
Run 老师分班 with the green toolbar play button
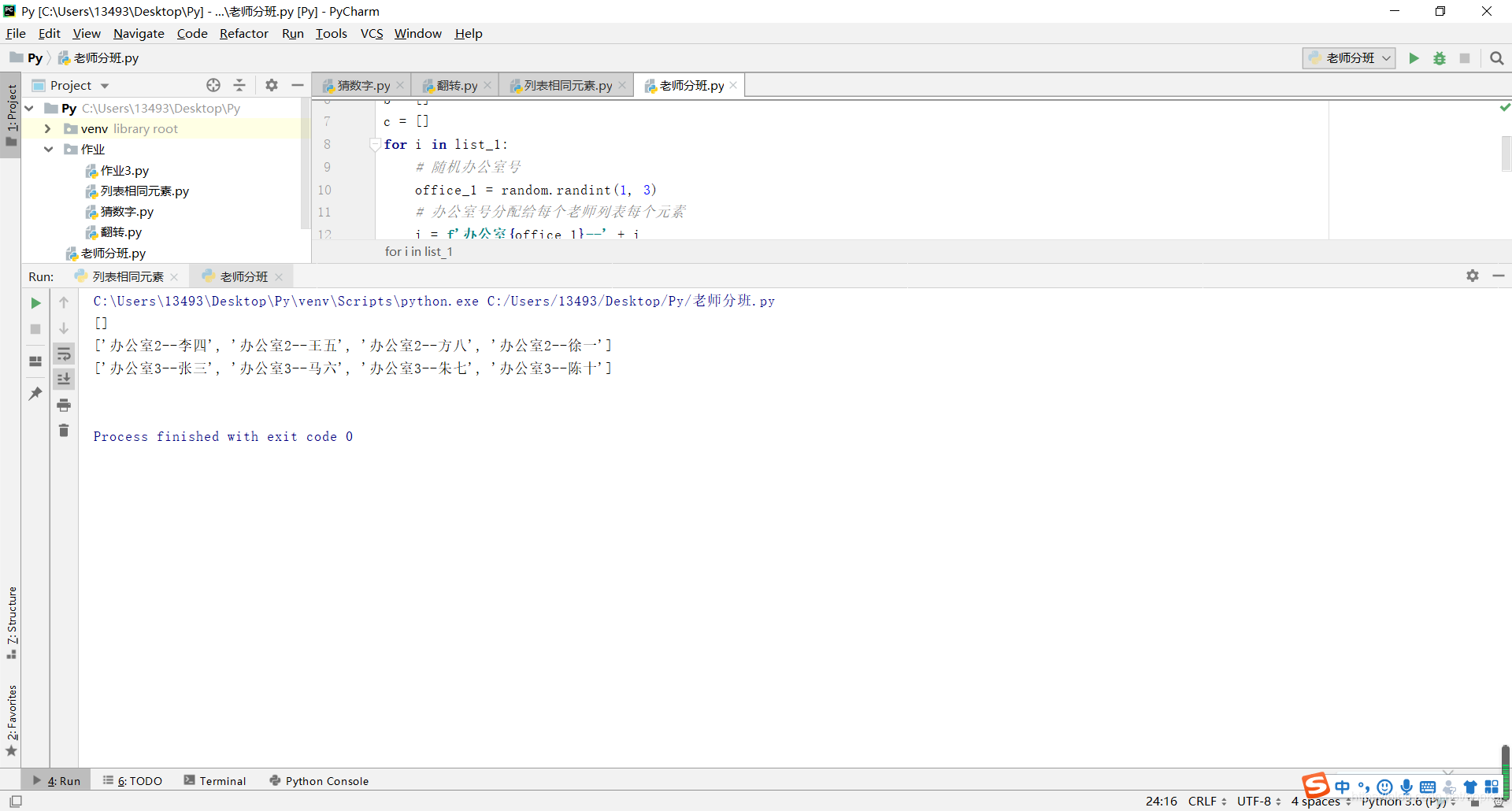pos(1414,58)
